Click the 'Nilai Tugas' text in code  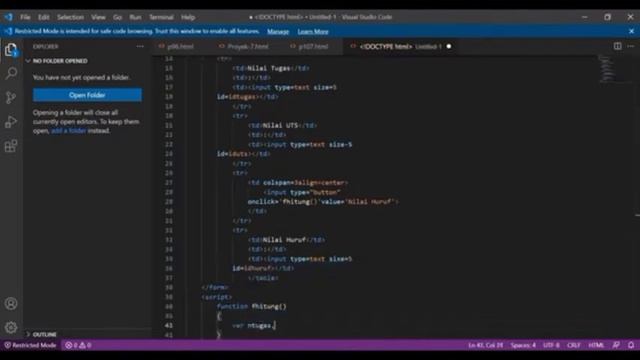click(x=269, y=68)
